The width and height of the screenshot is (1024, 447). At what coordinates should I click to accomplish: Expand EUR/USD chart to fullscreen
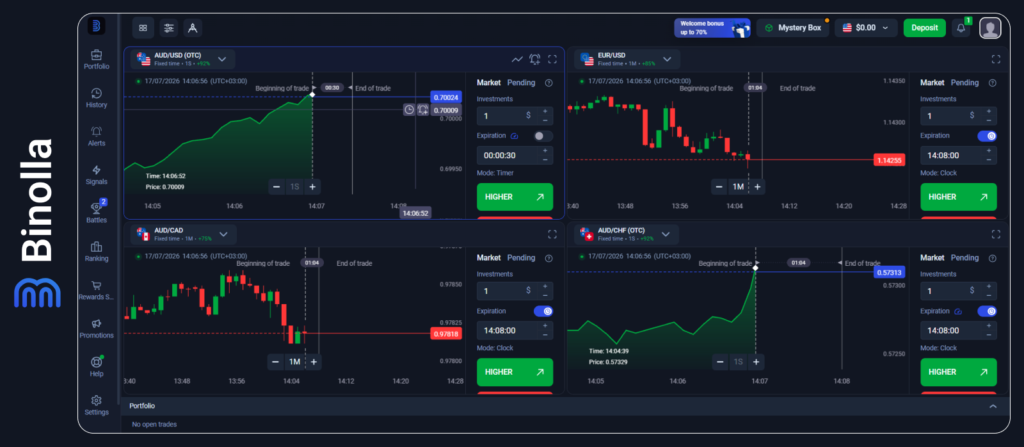pos(996,59)
